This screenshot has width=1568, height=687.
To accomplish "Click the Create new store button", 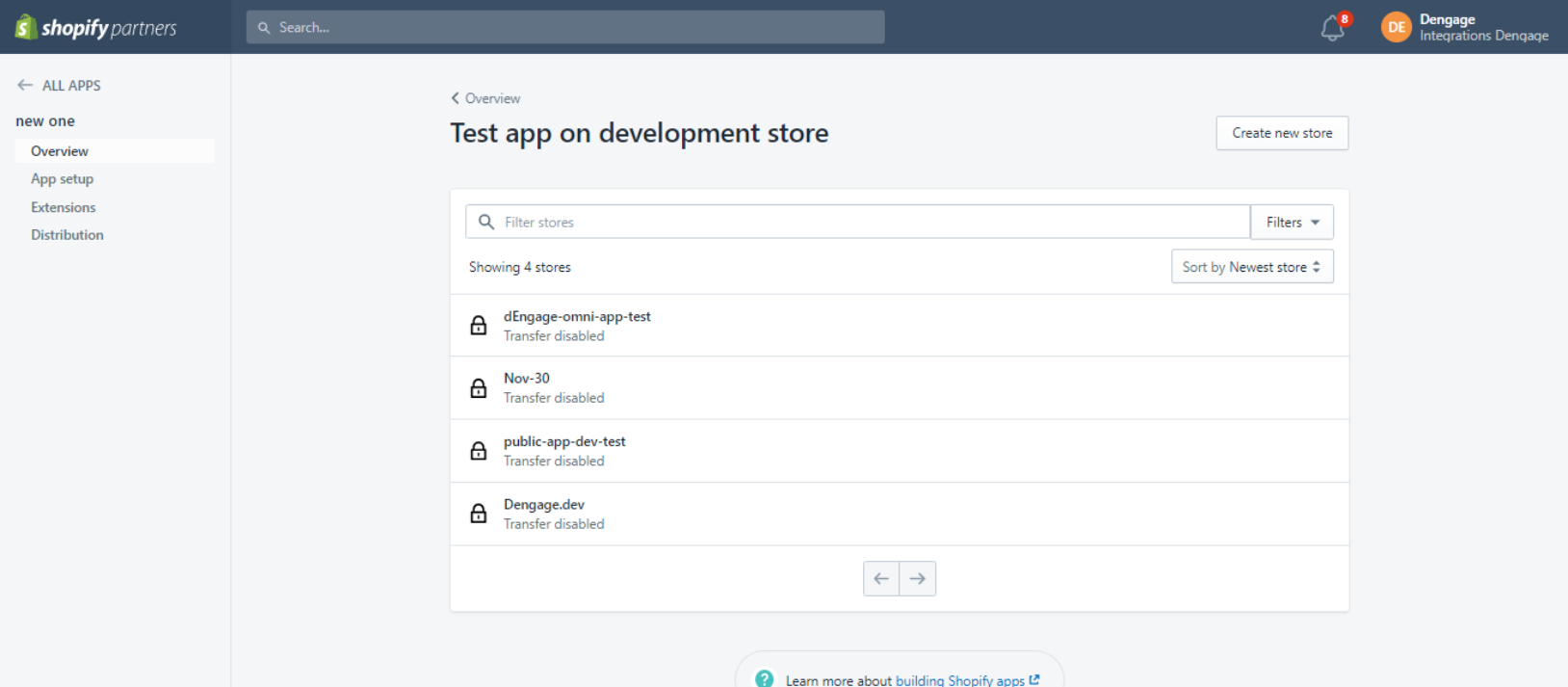I will [1281, 133].
